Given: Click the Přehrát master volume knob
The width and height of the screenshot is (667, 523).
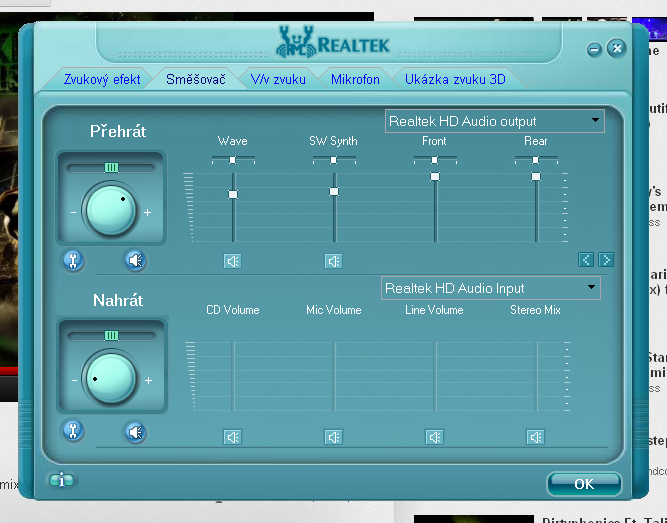Looking at the screenshot, I should [111, 210].
